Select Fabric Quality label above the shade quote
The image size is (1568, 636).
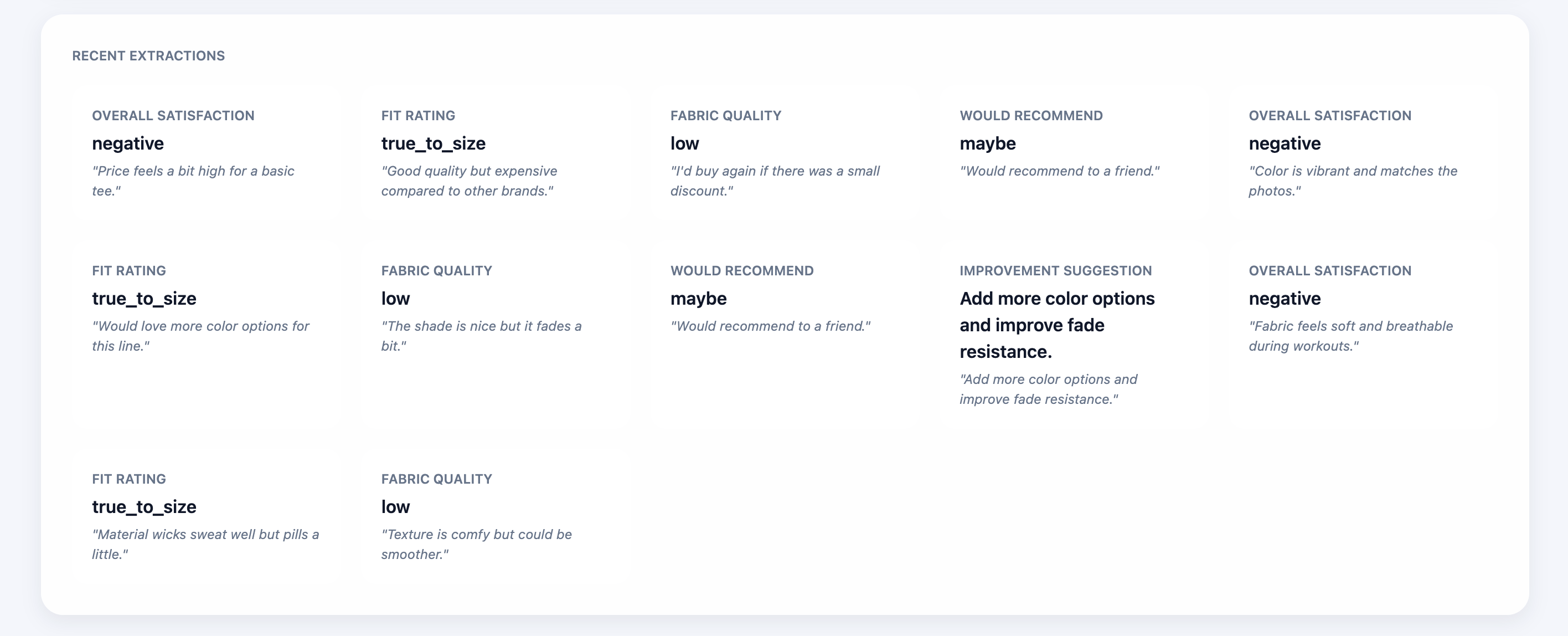point(436,270)
